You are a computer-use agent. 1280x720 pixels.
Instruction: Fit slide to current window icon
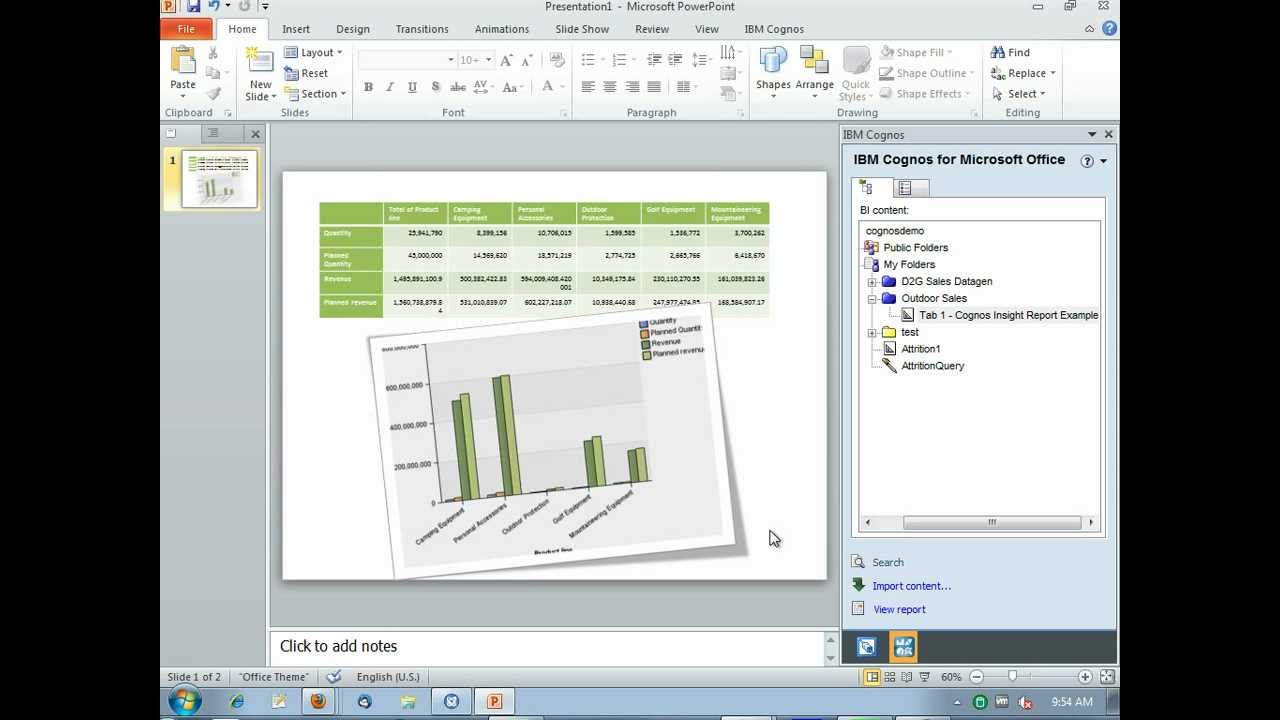point(1107,677)
